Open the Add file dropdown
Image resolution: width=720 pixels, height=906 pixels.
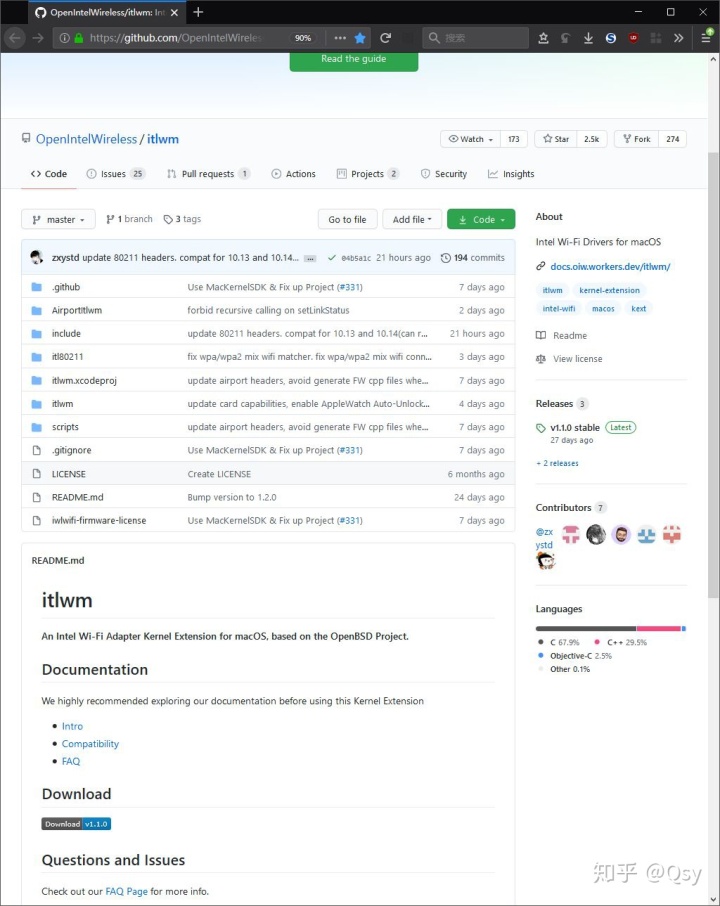412,220
